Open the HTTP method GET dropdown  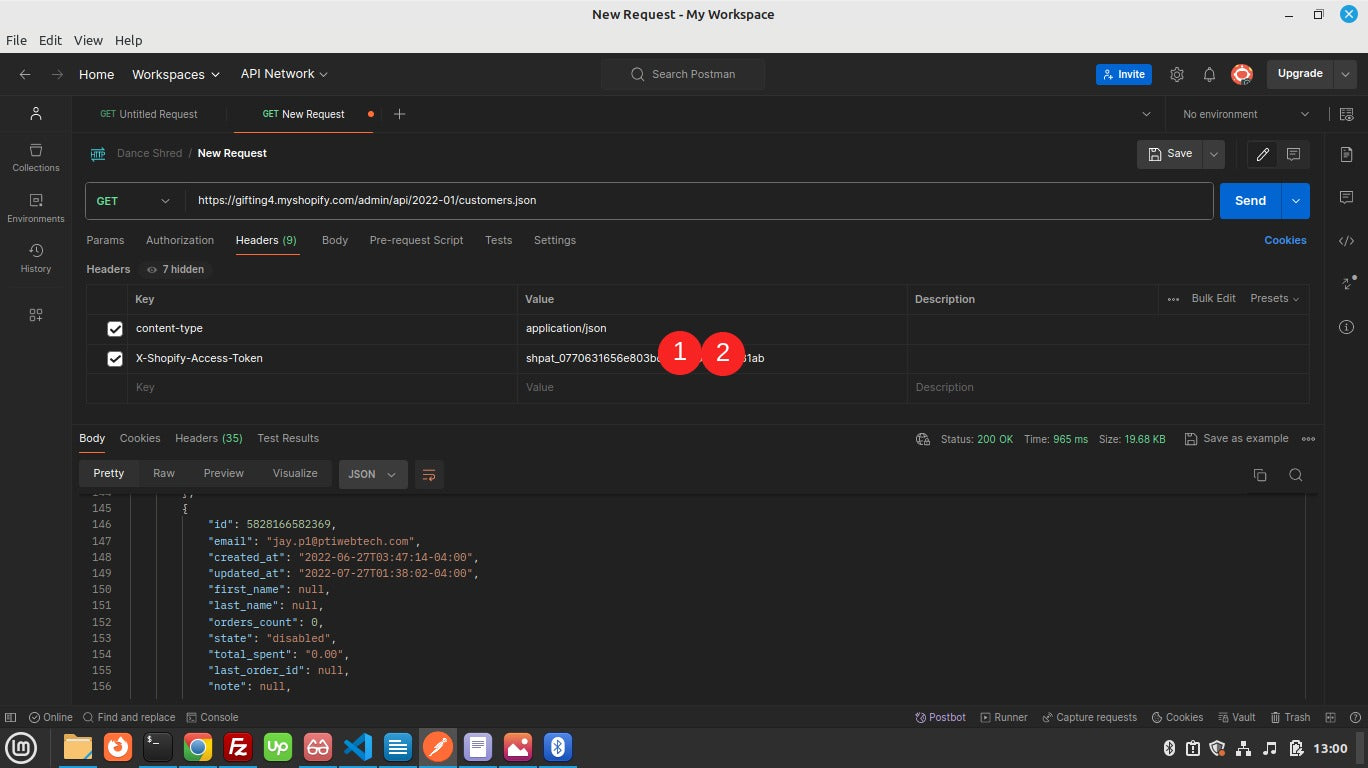[135, 201]
